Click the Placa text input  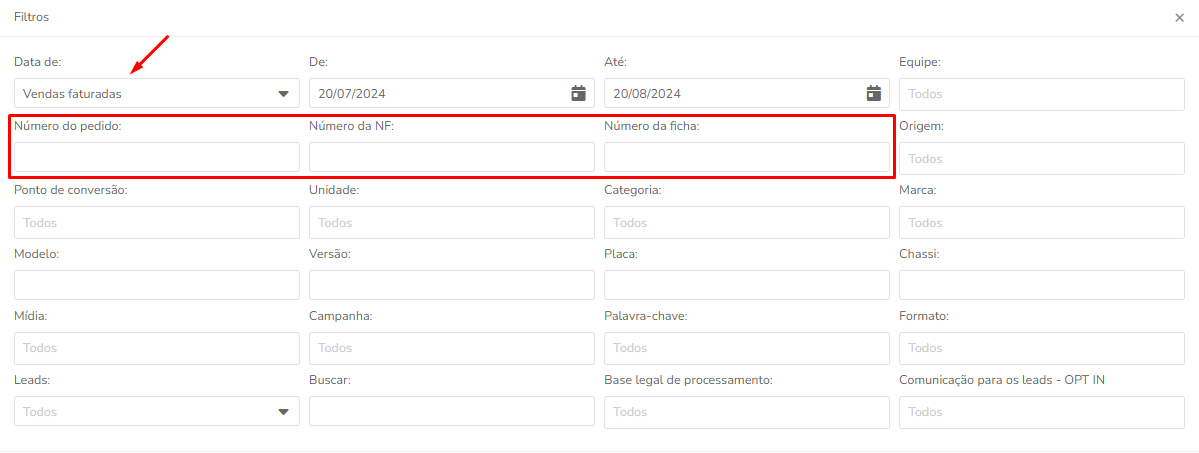(x=747, y=285)
